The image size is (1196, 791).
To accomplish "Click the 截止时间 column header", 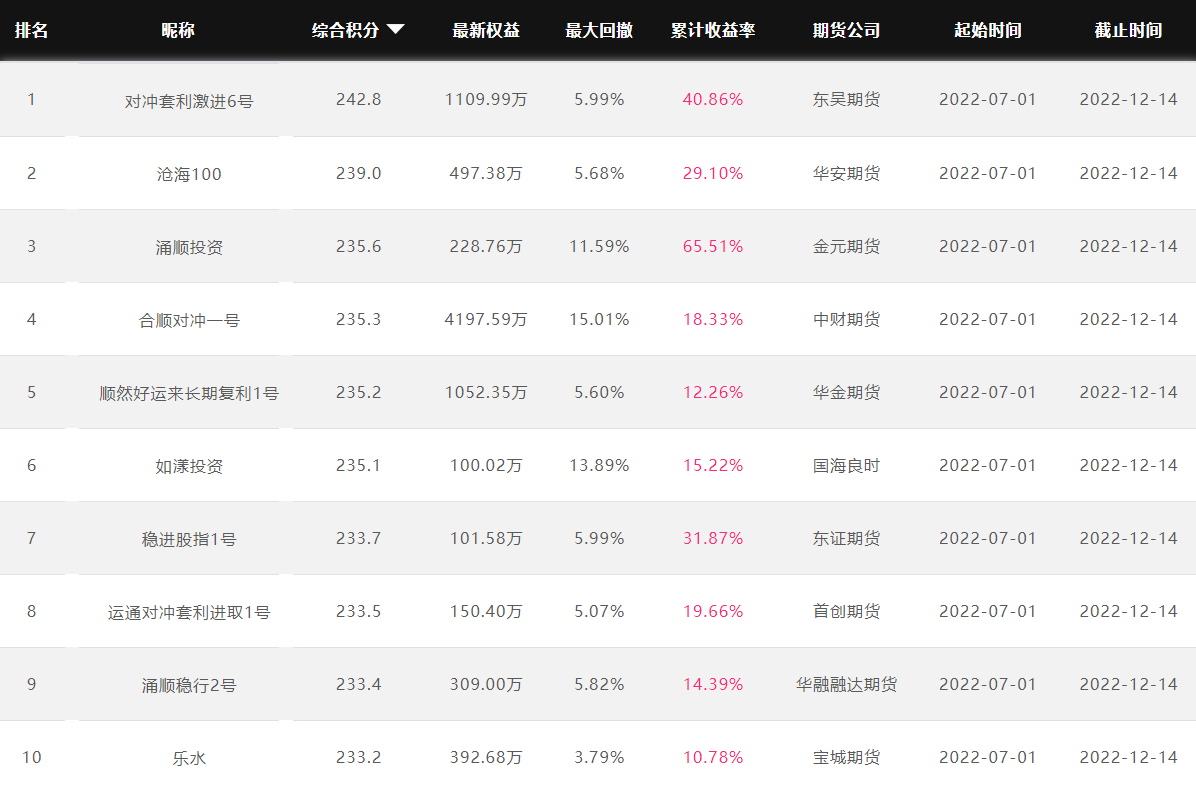I will click(1128, 31).
